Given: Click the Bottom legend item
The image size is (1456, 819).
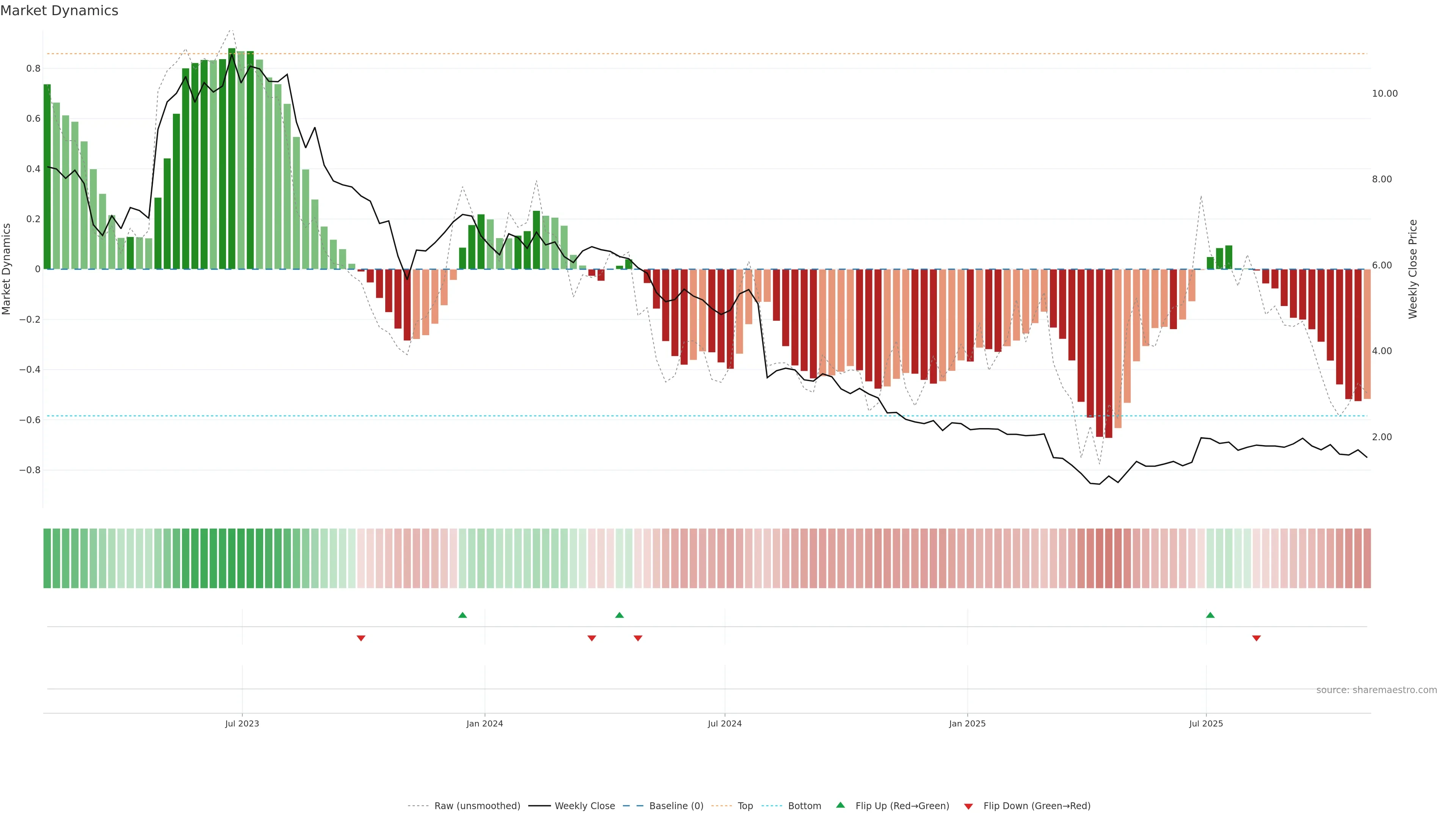Looking at the screenshot, I should (x=804, y=806).
